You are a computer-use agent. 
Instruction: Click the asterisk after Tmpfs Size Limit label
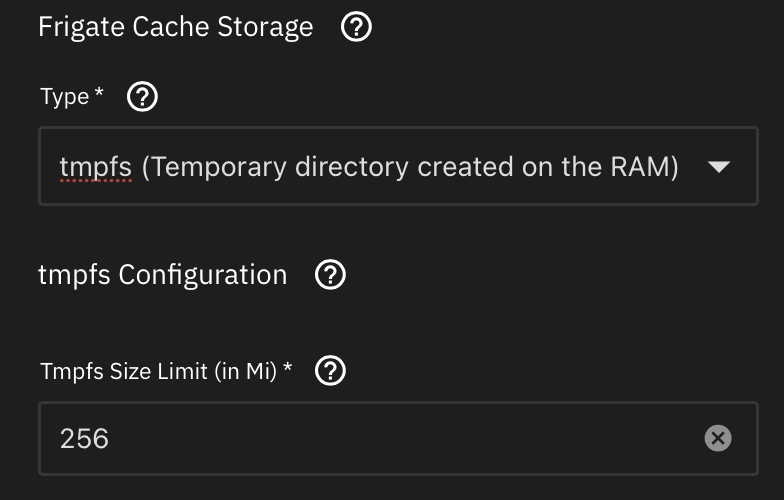[288, 369]
